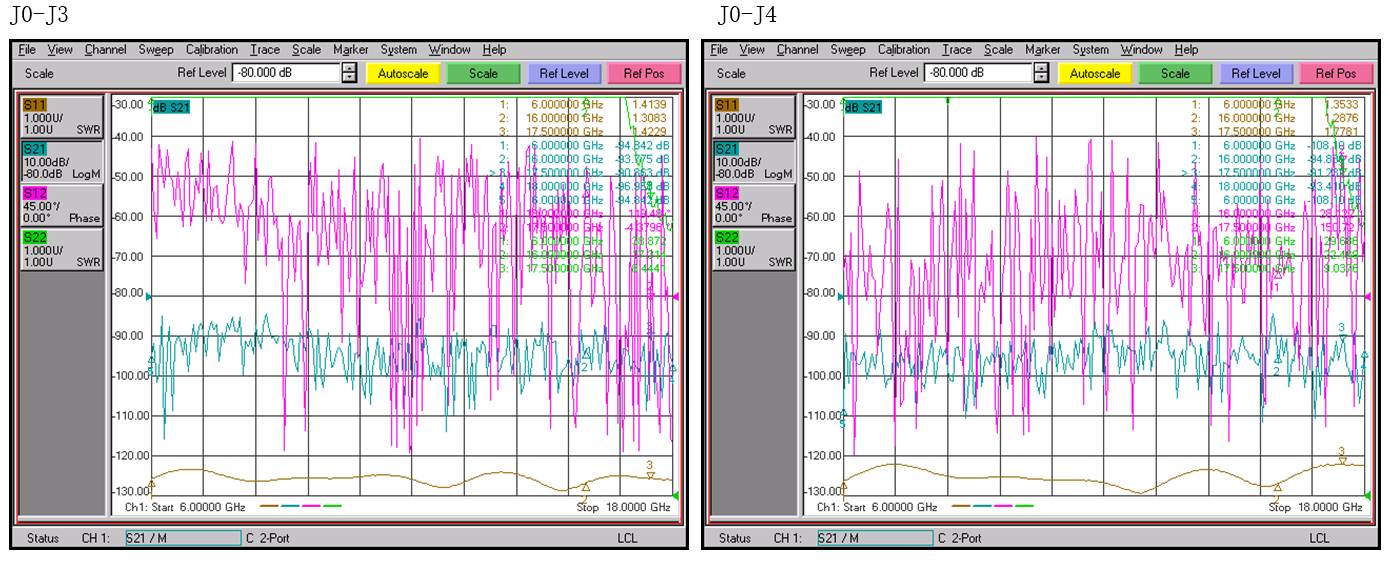Open the Trace menu in the right window
Screen dimensions: 1391x564
click(956, 50)
